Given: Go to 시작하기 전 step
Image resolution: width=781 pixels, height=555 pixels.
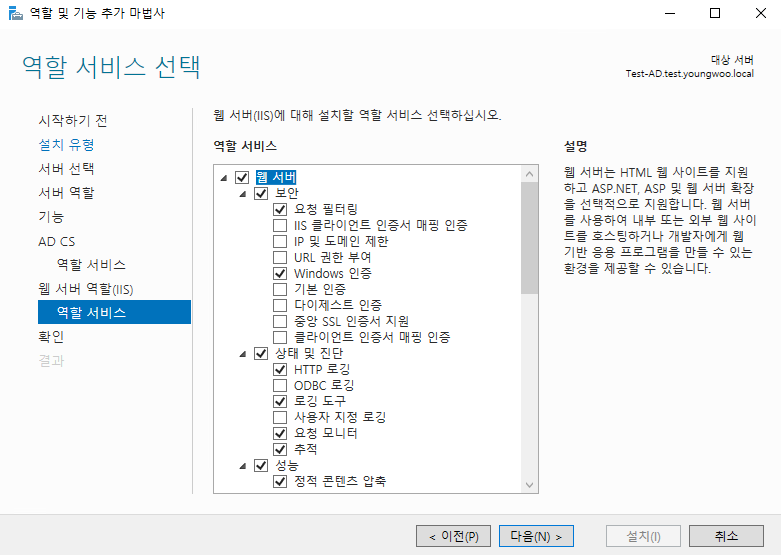Looking at the screenshot, I should click(x=73, y=121).
